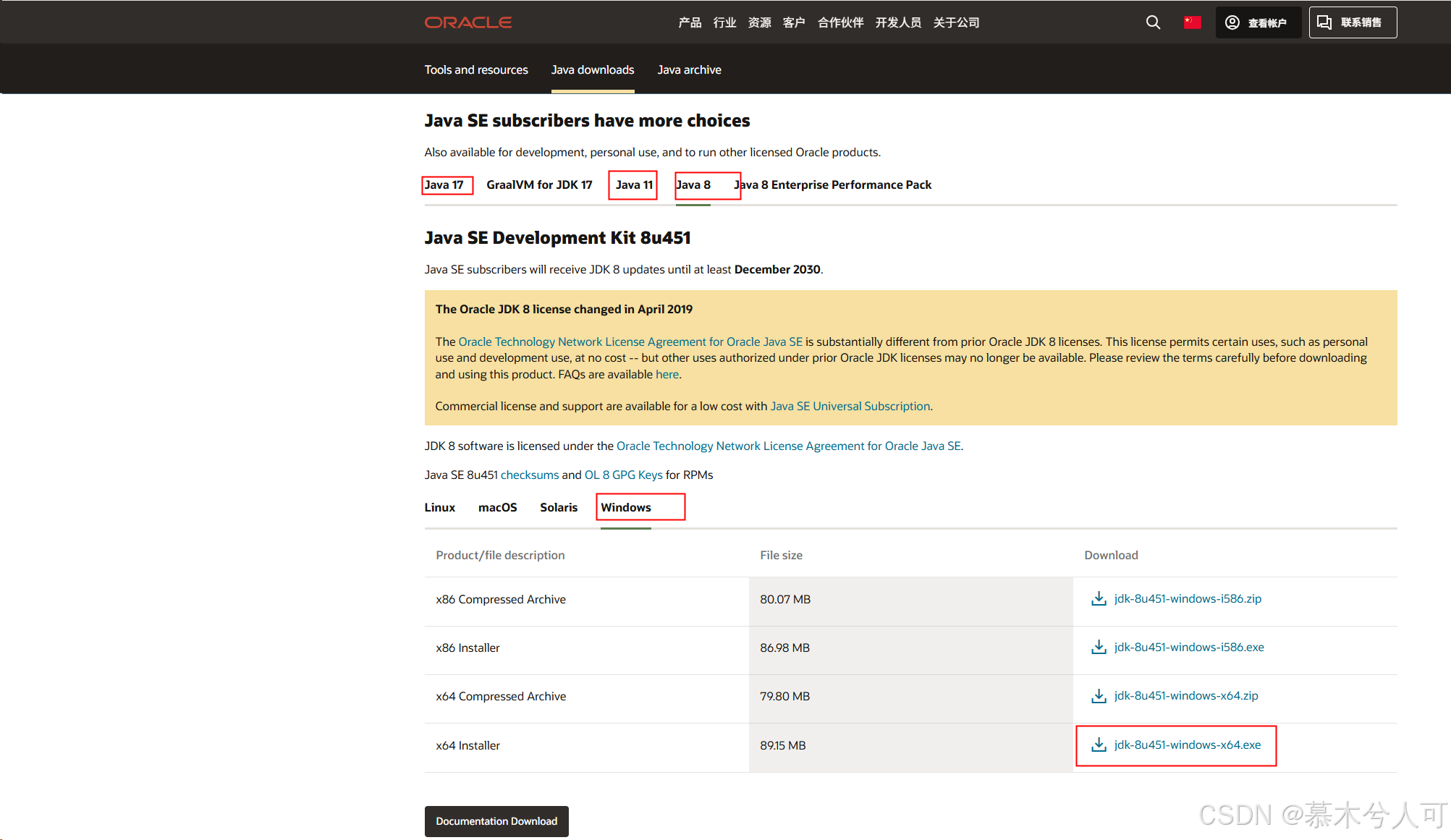Screen dimensions: 1451x840
Task: Open the 资源 menu
Action: 759,22
